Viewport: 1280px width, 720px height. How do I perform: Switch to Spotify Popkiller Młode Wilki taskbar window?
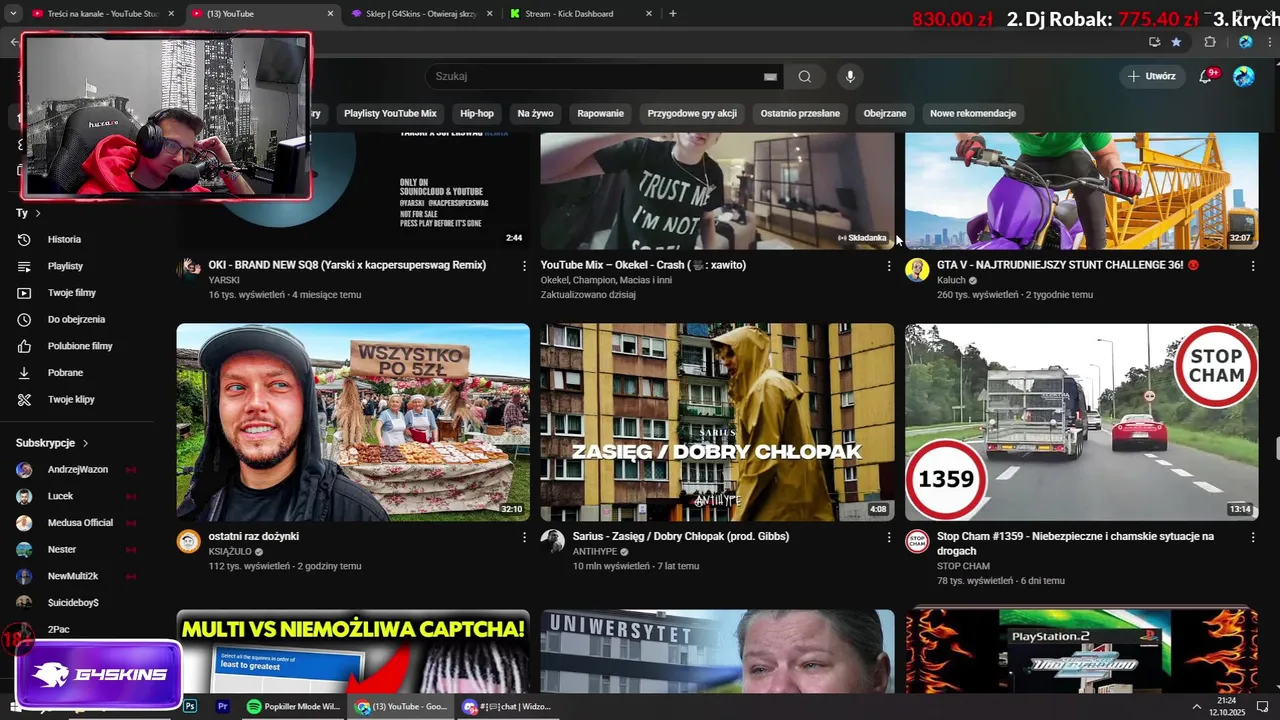[x=294, y=706]
